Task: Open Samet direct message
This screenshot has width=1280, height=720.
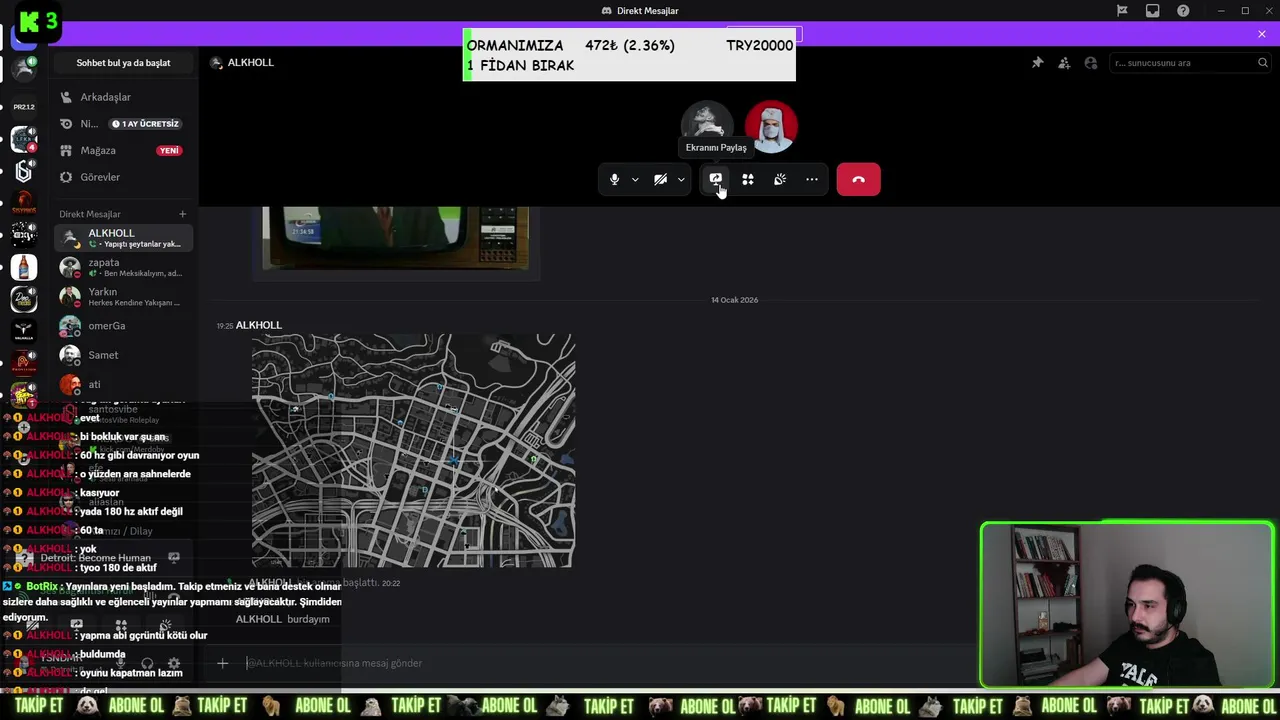Action: tap(124, 355)
